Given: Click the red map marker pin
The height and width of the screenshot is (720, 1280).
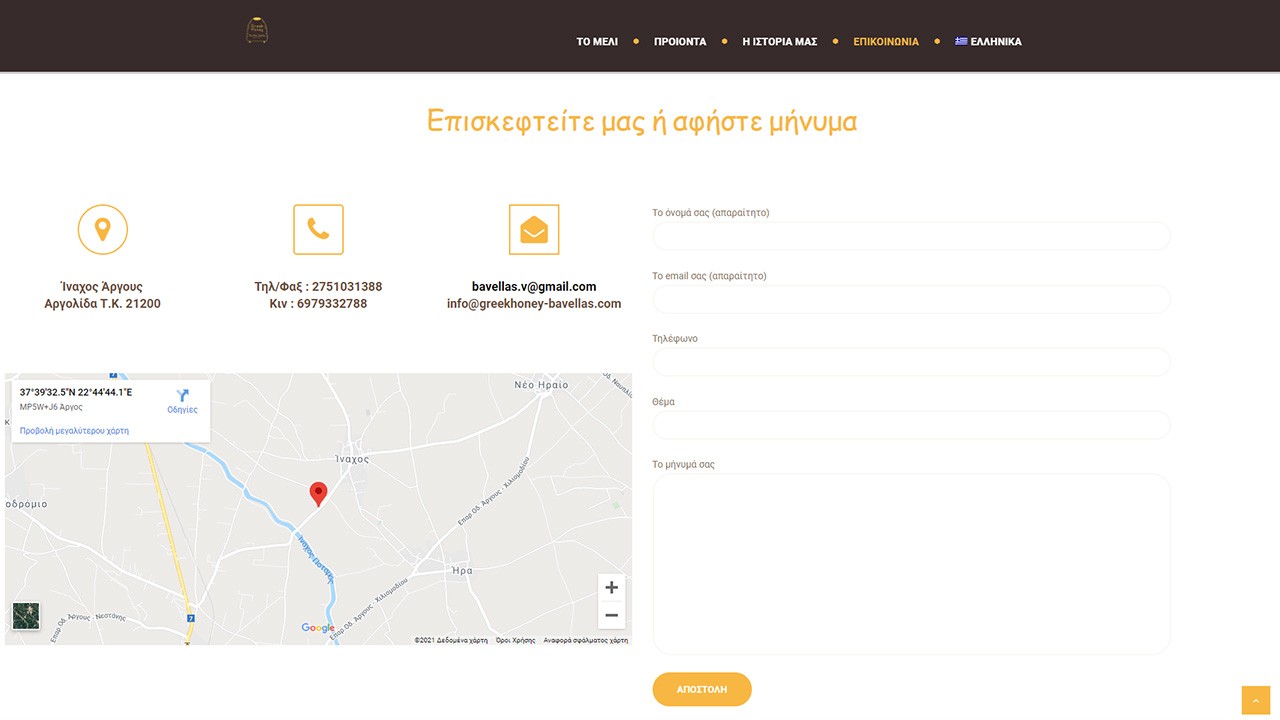Looking at the screenshot, I should [x=318, y=493].
